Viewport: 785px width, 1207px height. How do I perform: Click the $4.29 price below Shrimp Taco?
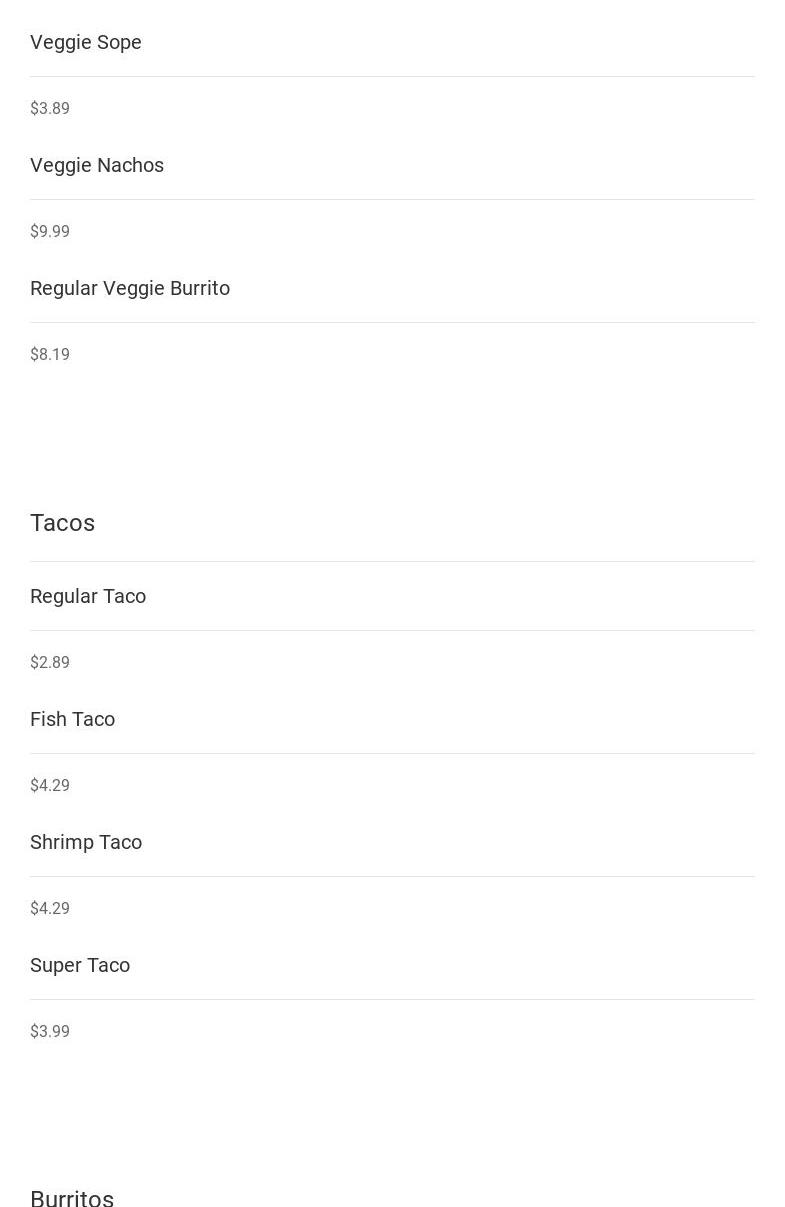pyautogui.click(x=50, y=908)
